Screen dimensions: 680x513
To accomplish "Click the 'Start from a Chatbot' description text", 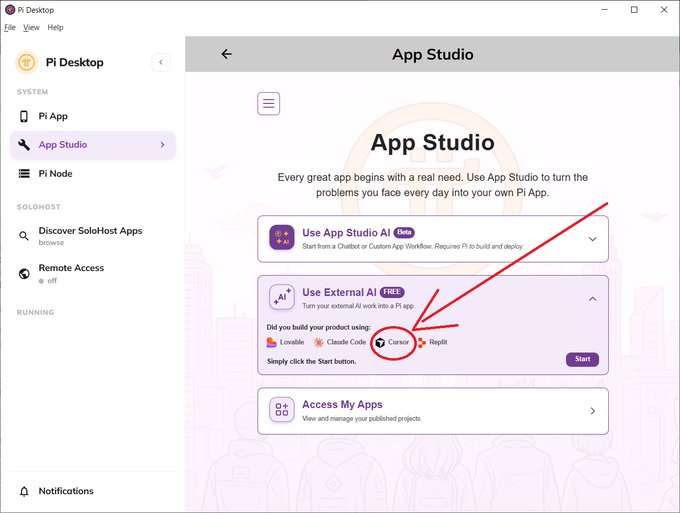I will tap(413, 246).
